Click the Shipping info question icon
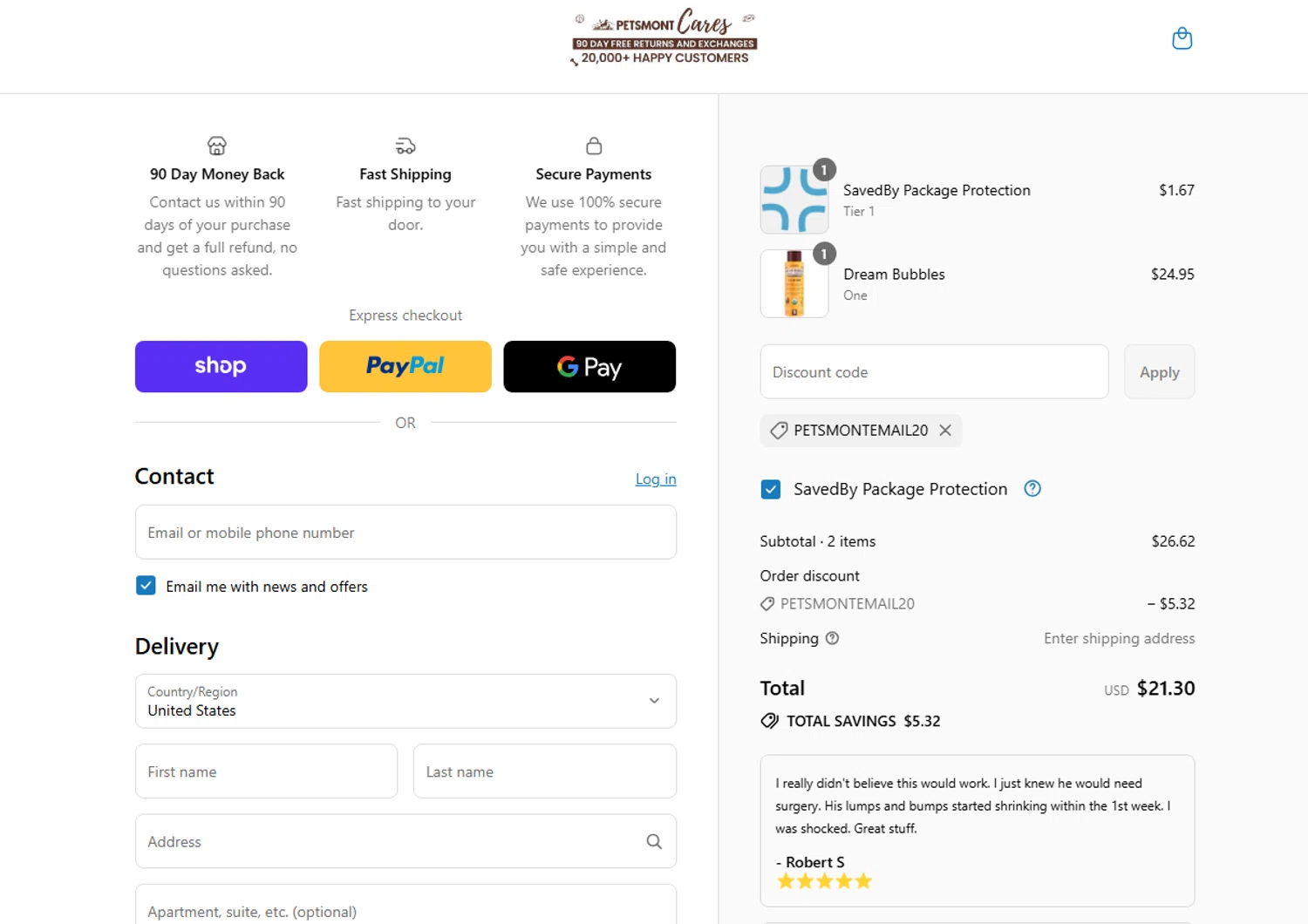The height and width of the screenshot is (924, 1308). [832, 638]
